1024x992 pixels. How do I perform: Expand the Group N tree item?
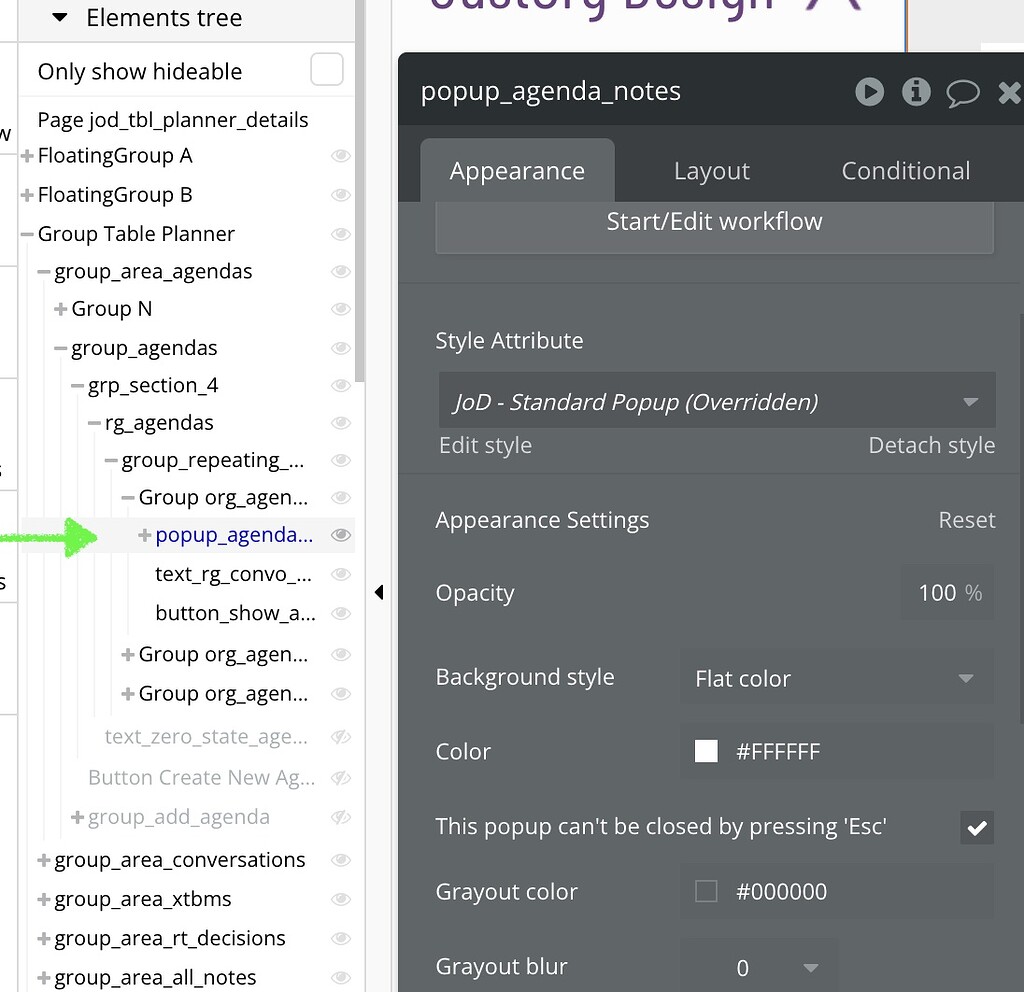pos(58,308)
